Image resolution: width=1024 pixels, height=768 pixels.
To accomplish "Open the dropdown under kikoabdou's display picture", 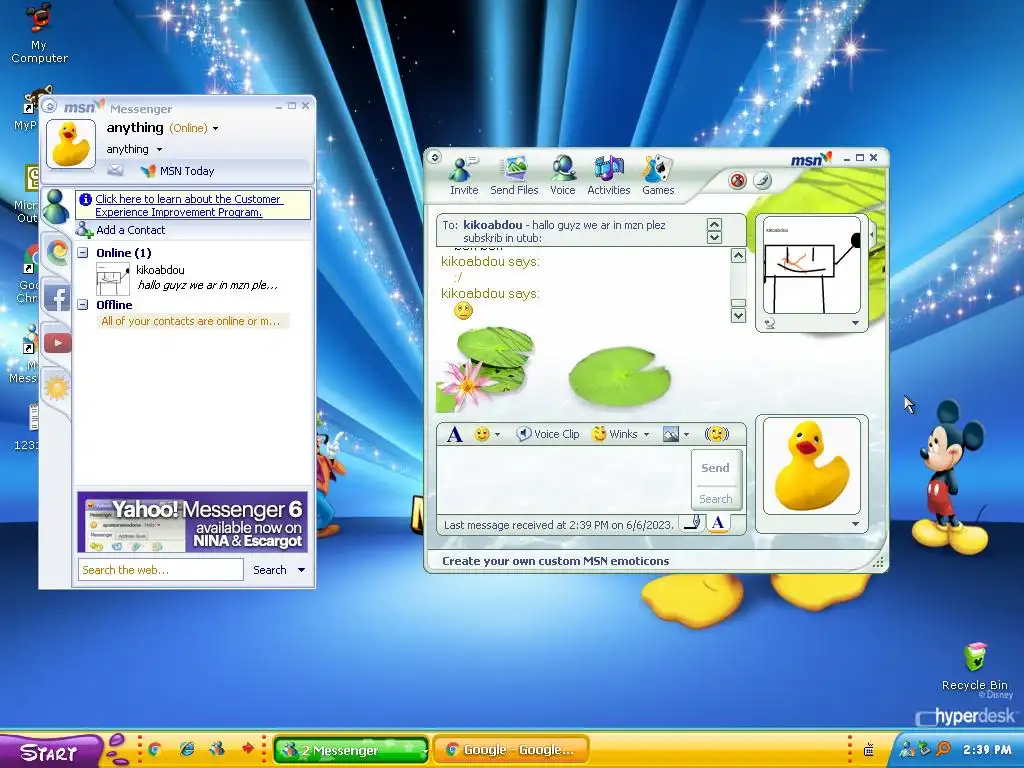I will click(x=856, y=323).
